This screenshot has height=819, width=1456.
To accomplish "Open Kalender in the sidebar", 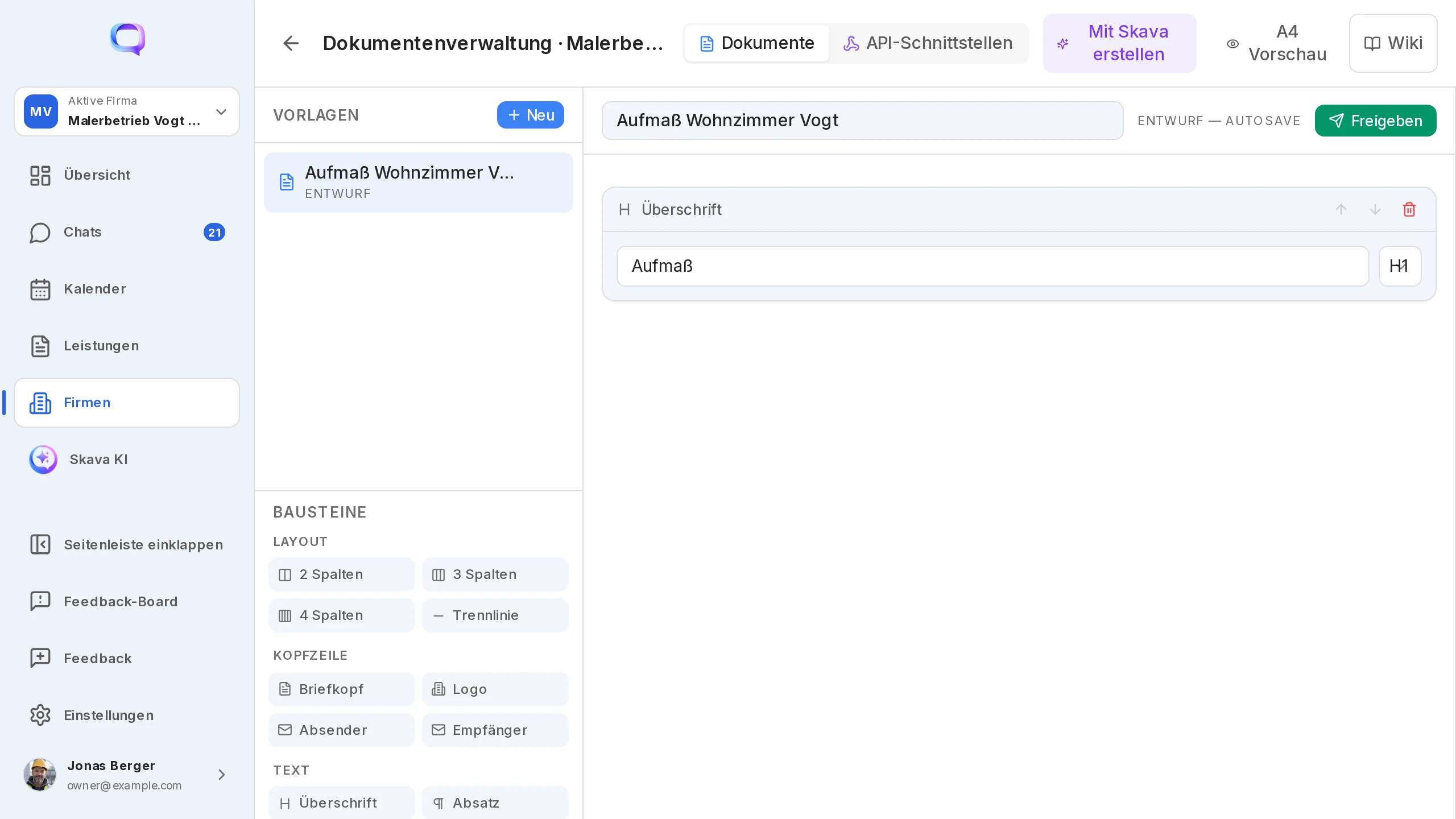I will click(x=127, y=289).
